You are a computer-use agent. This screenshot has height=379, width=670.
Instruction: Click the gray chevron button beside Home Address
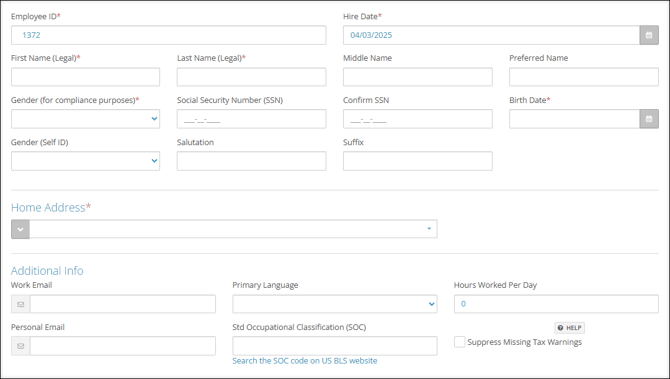(x=21, y=229)
